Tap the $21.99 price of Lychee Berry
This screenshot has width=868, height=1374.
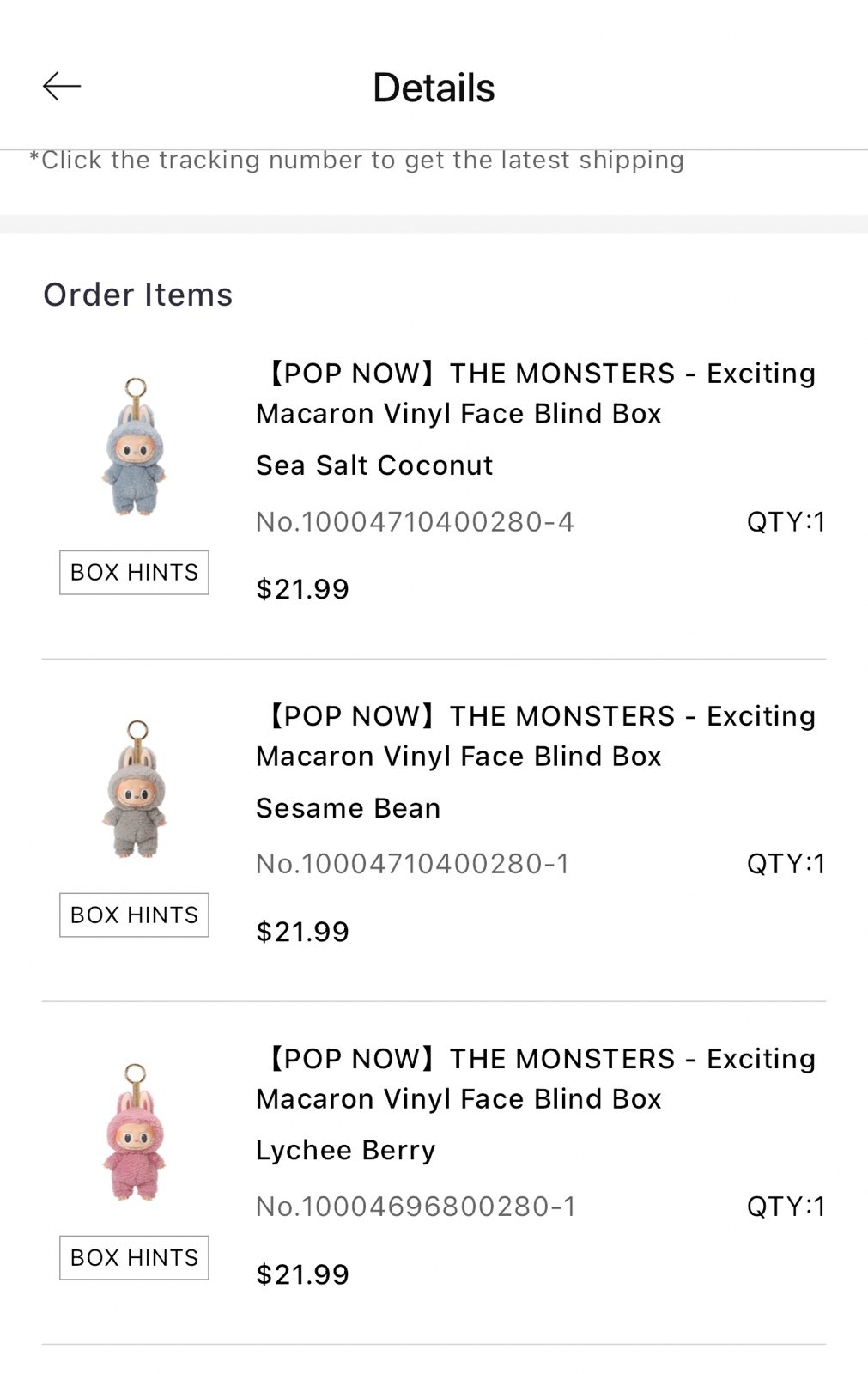click(x=302, y=1274)
